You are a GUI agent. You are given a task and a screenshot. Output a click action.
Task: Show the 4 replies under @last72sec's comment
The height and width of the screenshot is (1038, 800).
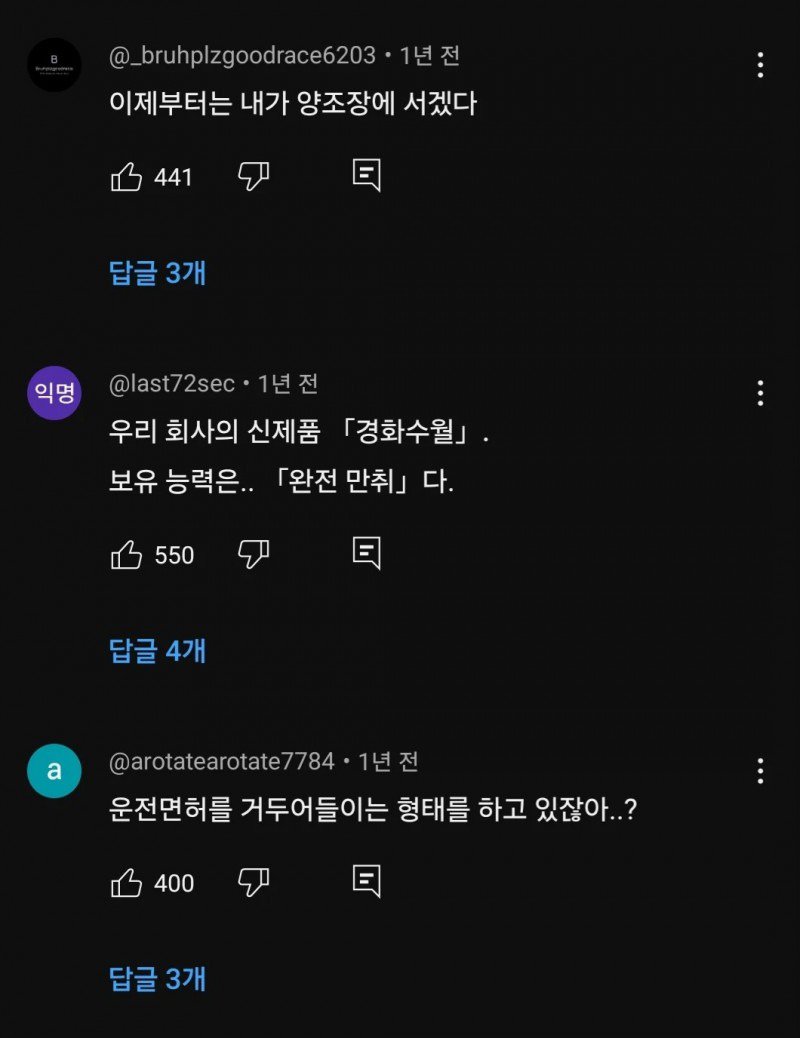point(156,650)
